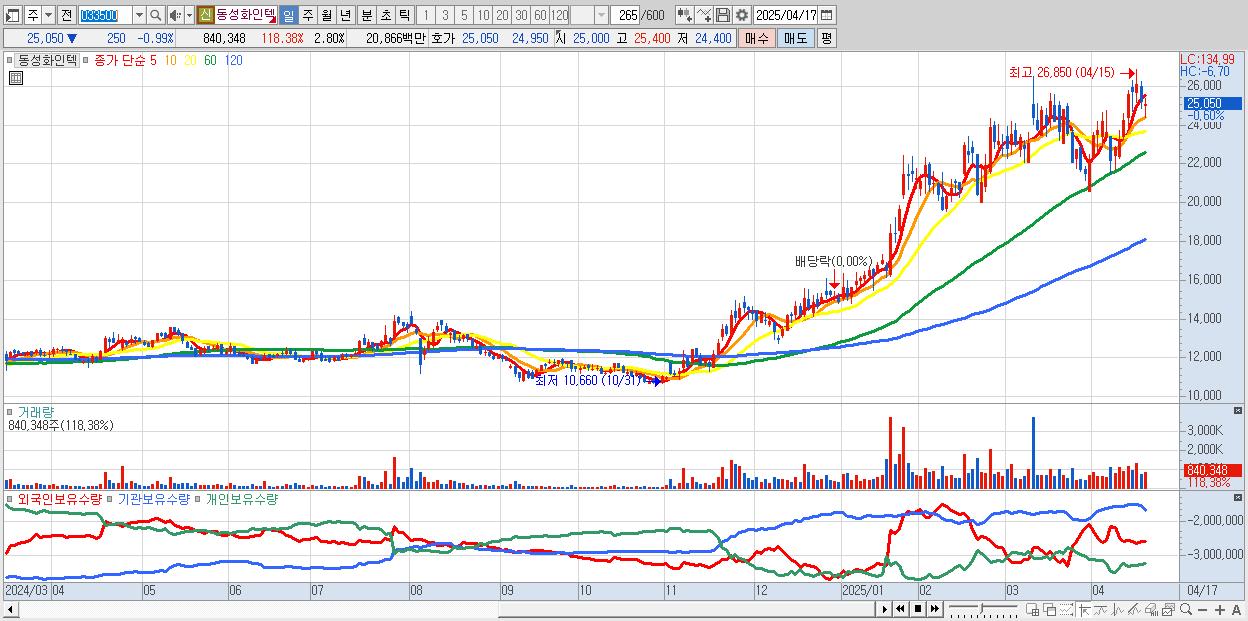Click the 30 interval button
Image resolution: width=1248 pixels, height=621 pixels.
coord(521,15)
